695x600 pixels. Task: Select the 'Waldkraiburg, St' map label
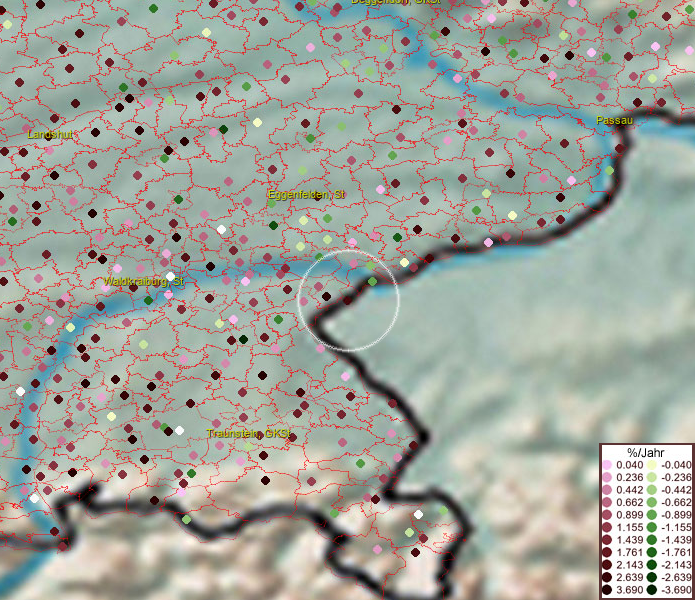143,281
